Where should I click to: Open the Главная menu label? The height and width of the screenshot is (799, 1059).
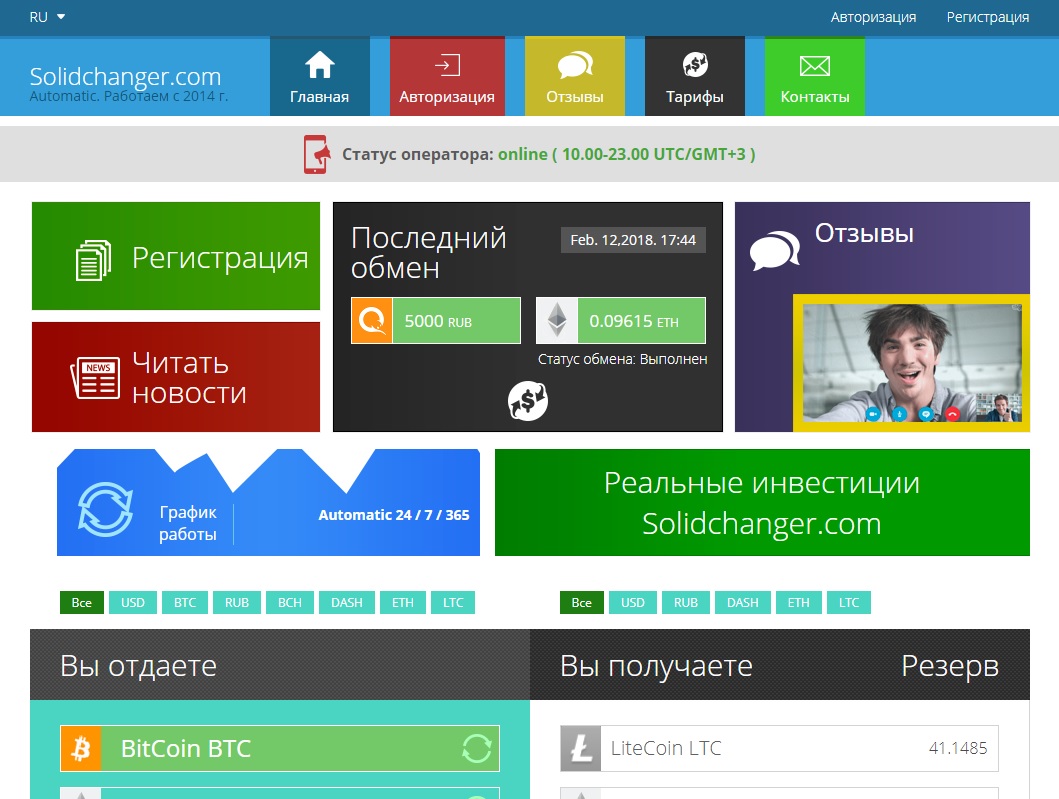tap(319, 97)
